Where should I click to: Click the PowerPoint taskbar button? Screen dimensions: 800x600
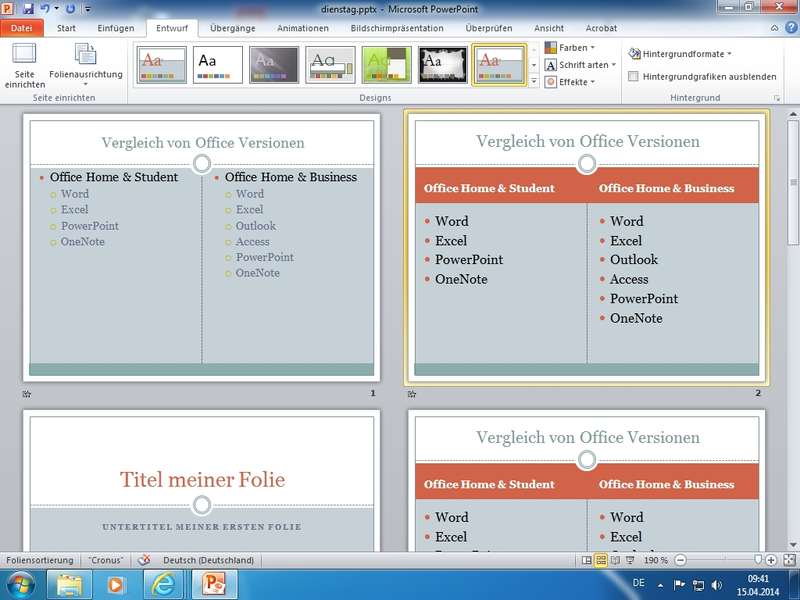tap(214, 585)
